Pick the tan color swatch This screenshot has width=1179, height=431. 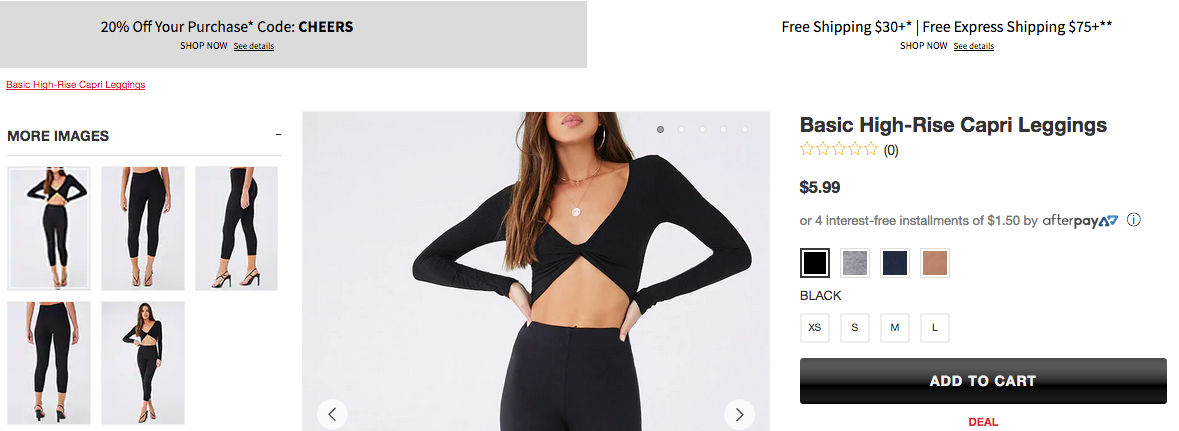coord(935,263)
